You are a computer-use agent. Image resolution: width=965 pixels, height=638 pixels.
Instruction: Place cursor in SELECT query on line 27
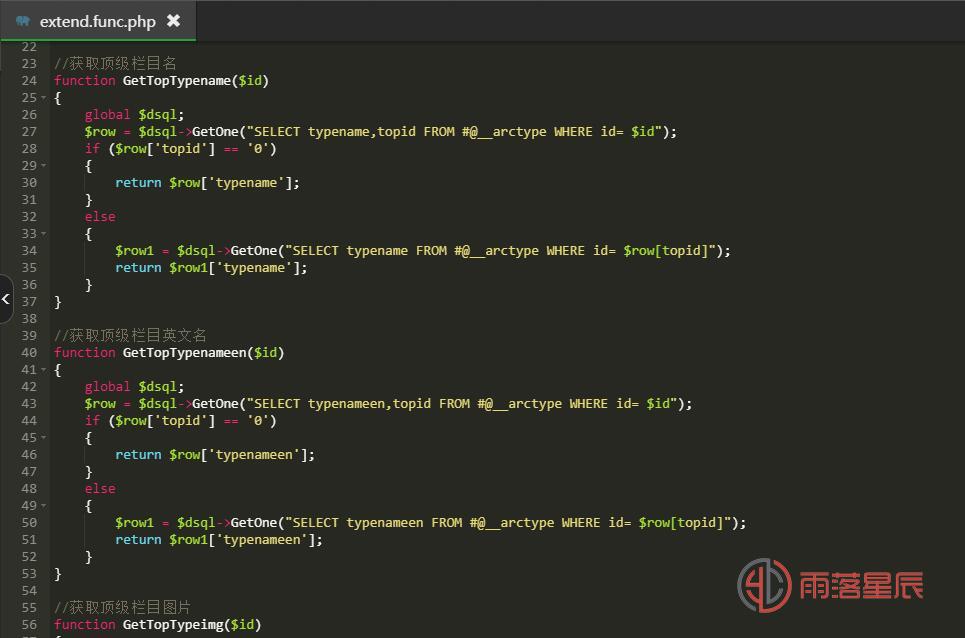pyautogui.click(x=457, y=132)
